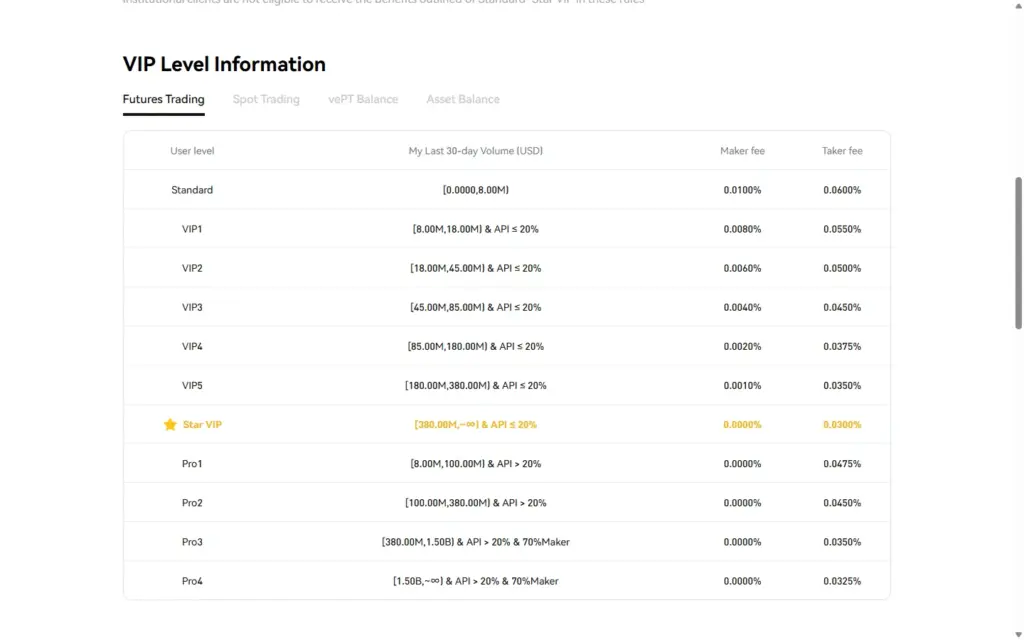The image size is (1024, 640).
Task: Select the Pro3 level label
Action: click(192, 542)
